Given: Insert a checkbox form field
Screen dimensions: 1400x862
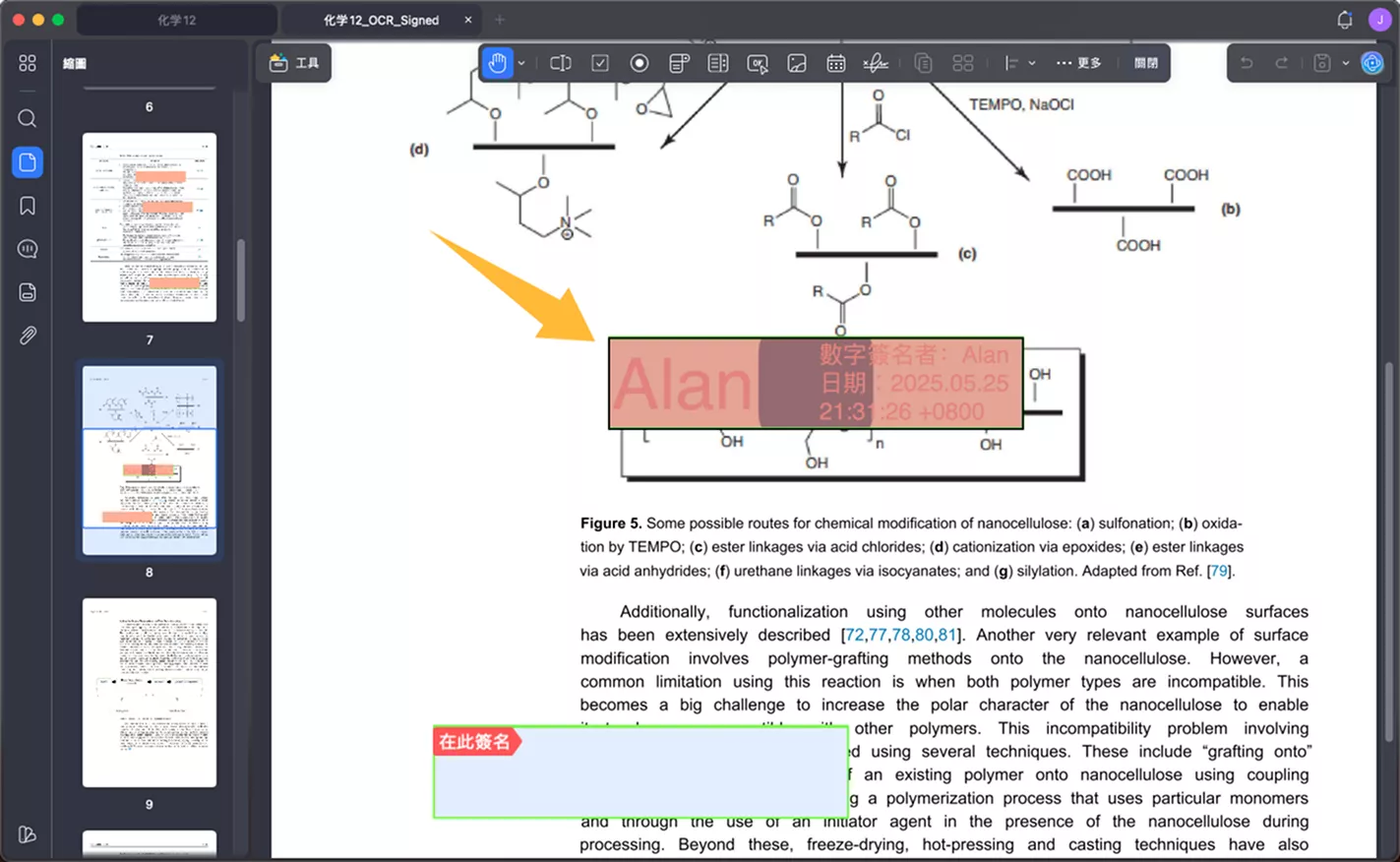Looking at the screenshot, I should pyautogui.click(x=600, y=63).
